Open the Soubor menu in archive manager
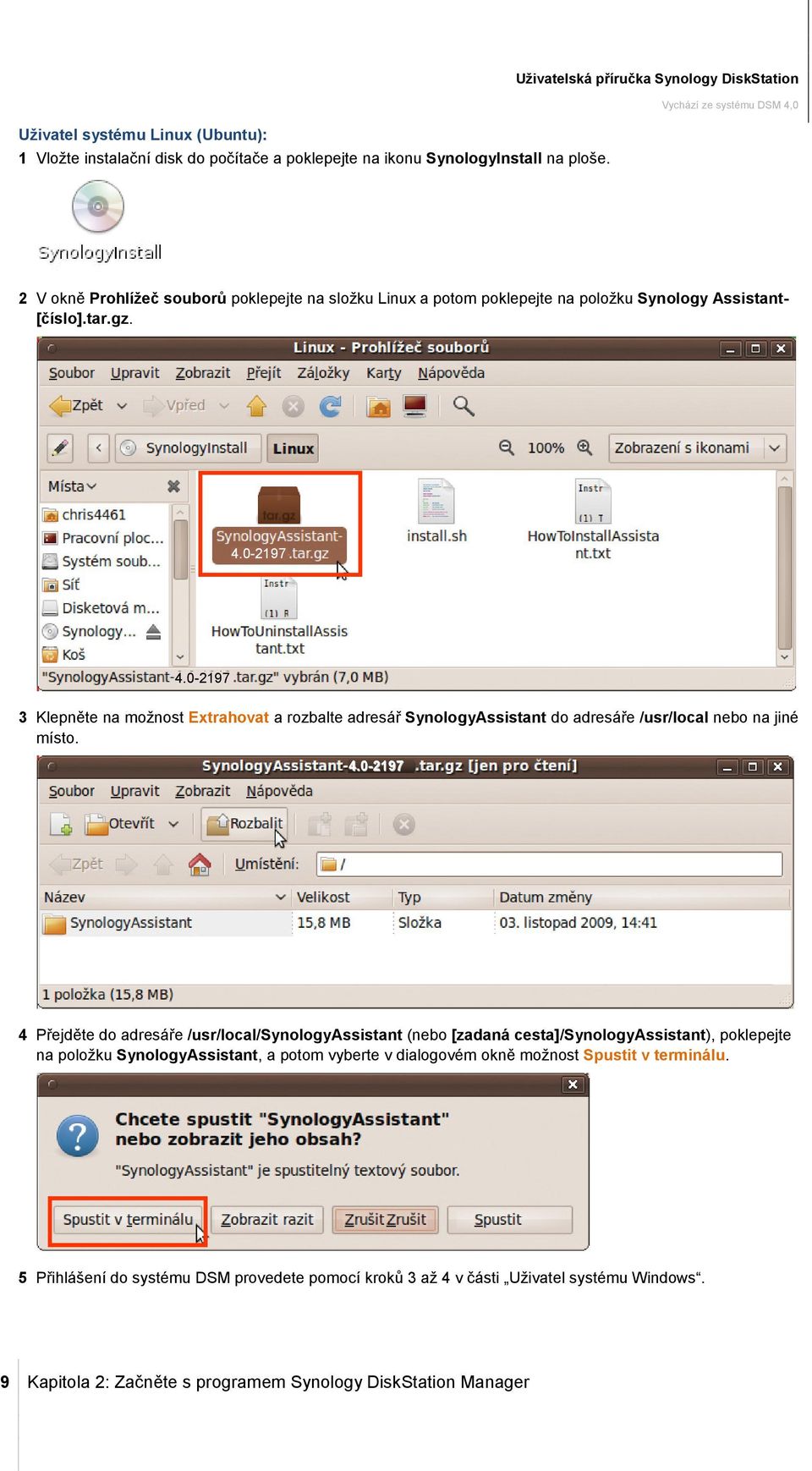Viewport: 812px width, 1471px height. (71, 791)
